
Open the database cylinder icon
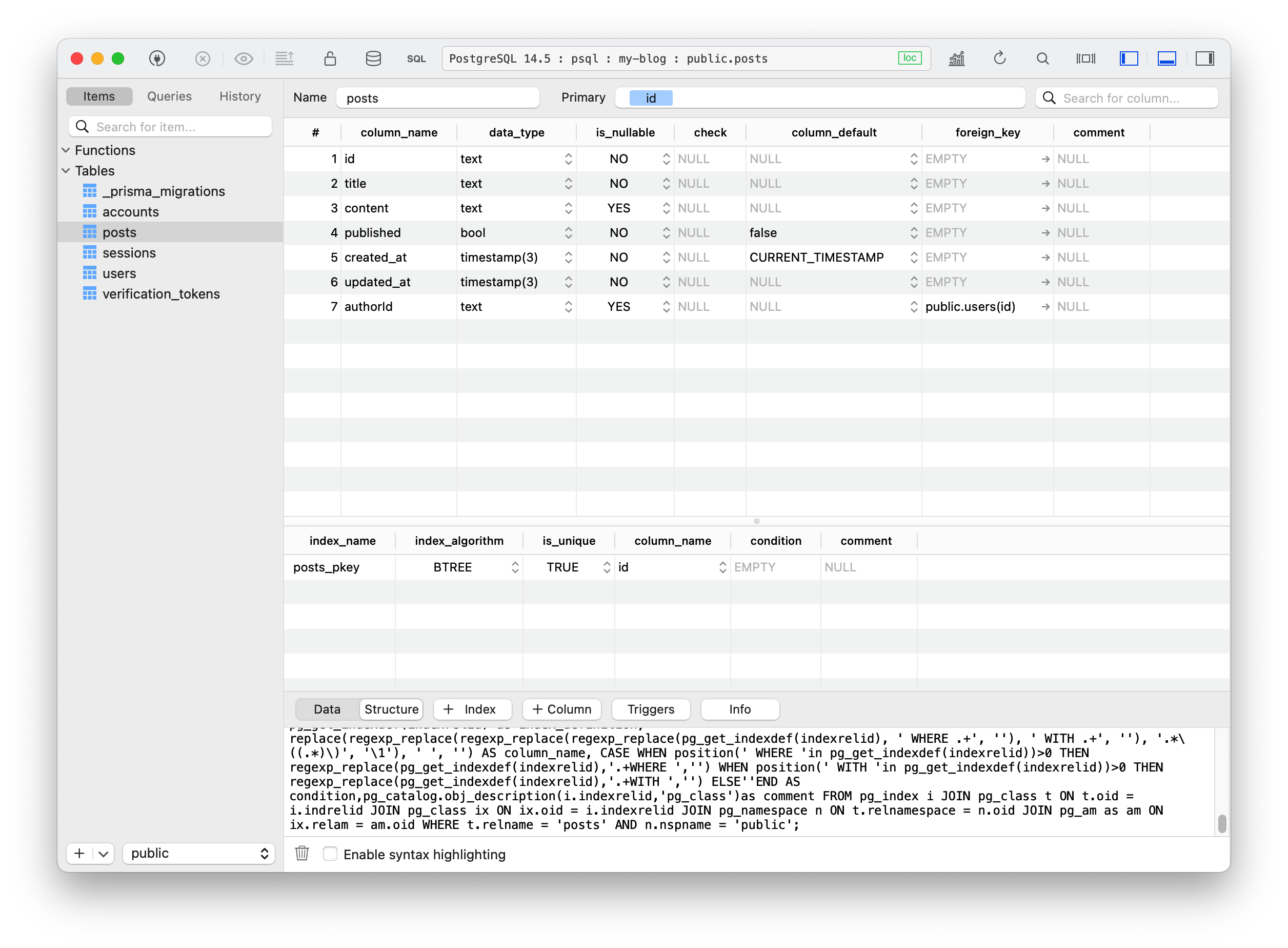click(x=373, y=58)
